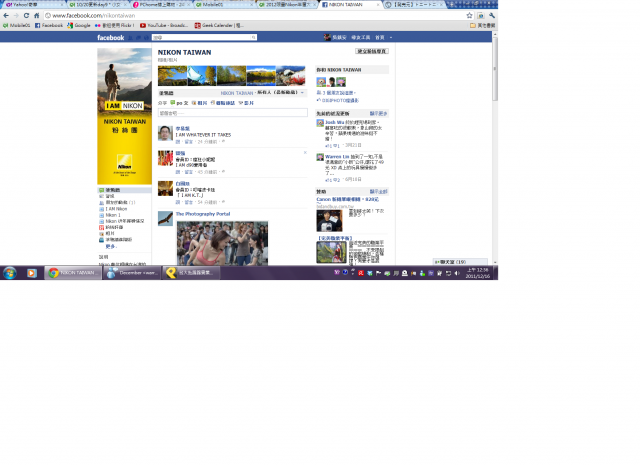Screen dimensions: 640x465
Task: Switch to the 10/20 day9 browser tab
Action: click(98, 4)
